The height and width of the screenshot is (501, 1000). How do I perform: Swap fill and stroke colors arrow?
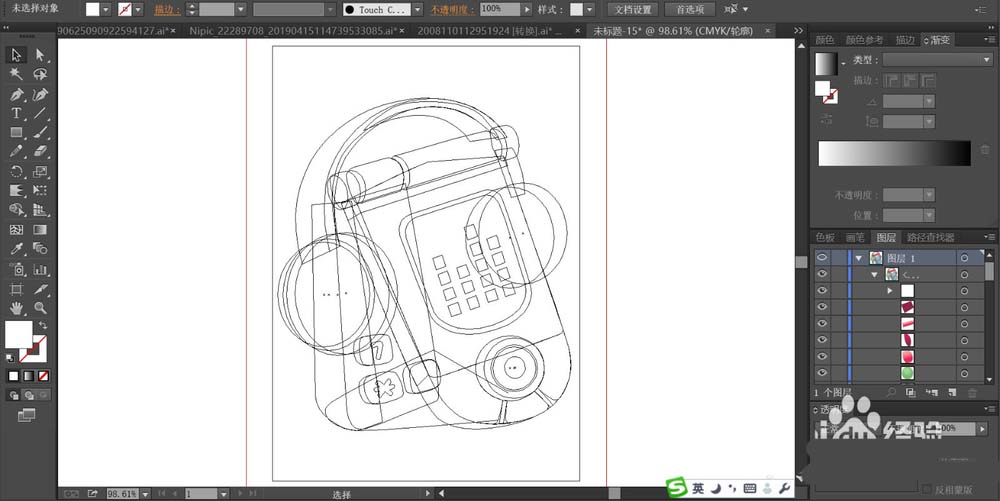[x=43, y=325]
